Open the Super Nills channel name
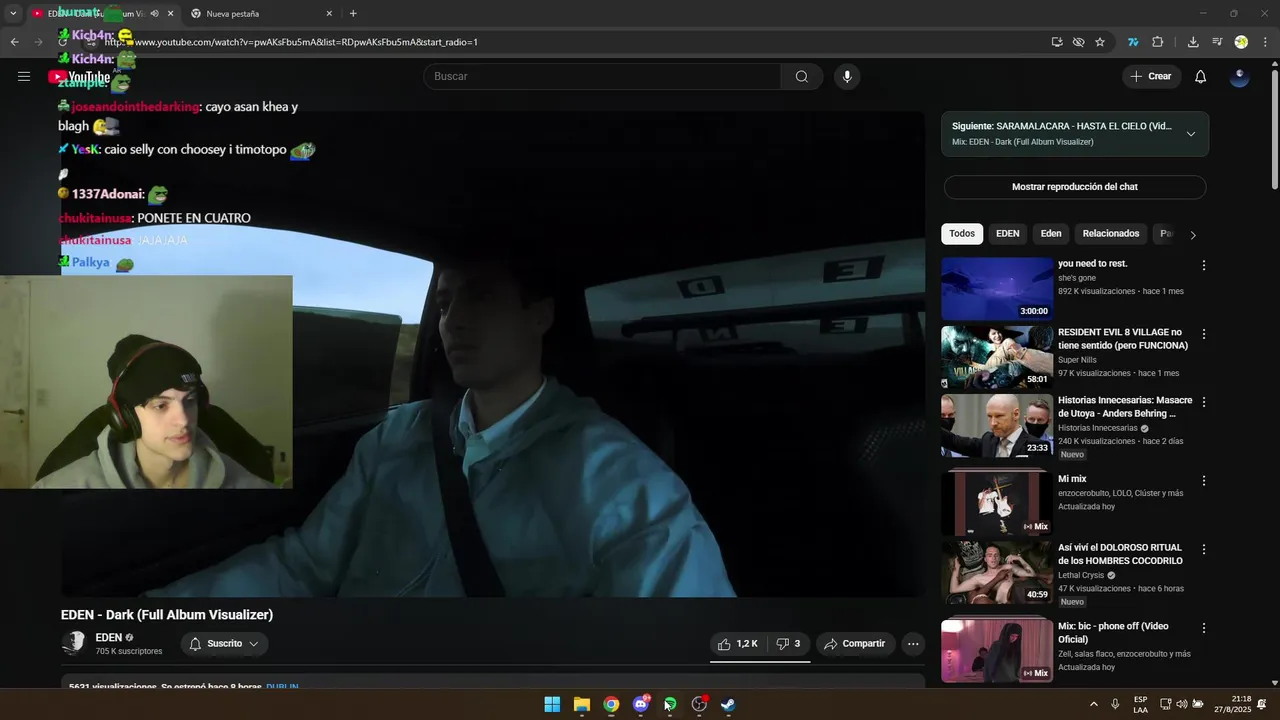This screenshot has width=1280, height=720. click(x=1078, y=359)
